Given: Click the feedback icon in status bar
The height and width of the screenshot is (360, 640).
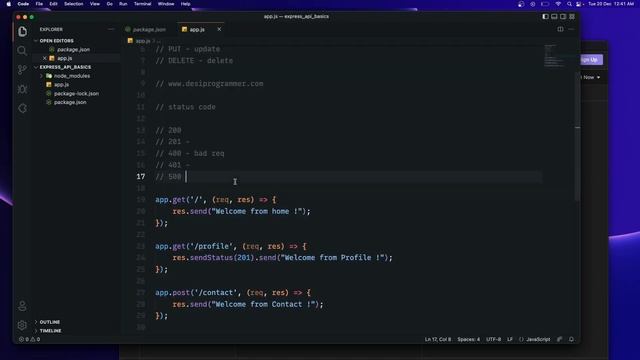Looking at the screenshot, I should (560, 339).
